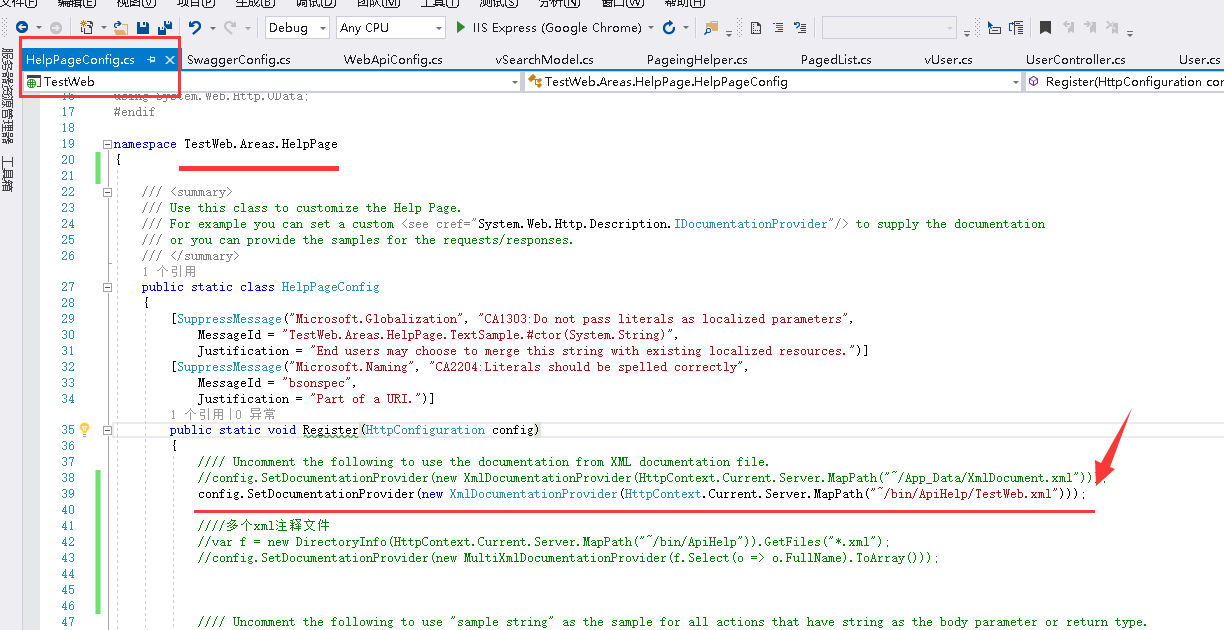The image size is (1224, 630).
Task: Collapse the Register method on line 35
Action: coord(107,430)
